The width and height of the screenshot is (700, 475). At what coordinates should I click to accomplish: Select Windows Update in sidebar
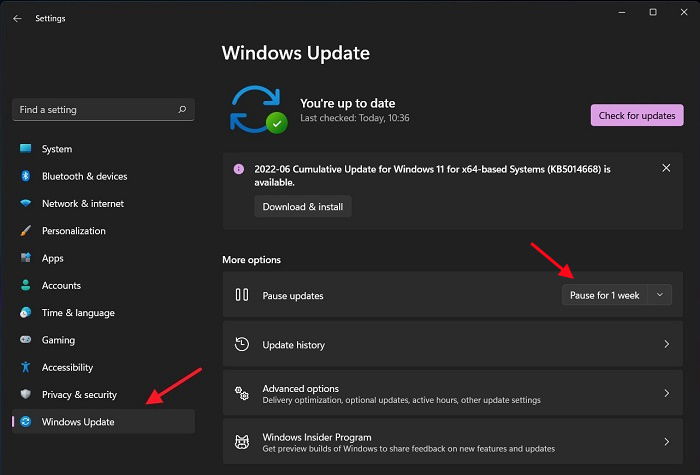click(x=104, y=421)
